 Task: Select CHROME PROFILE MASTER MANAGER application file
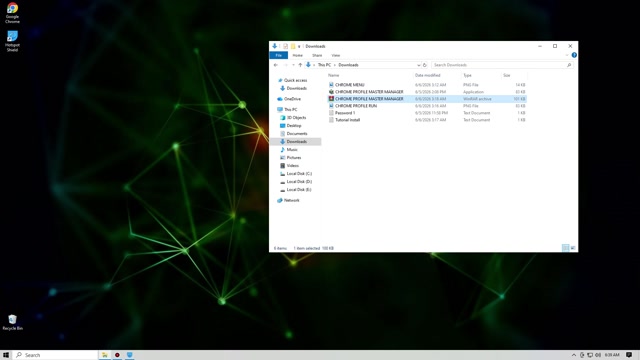[x=427, y=92]
